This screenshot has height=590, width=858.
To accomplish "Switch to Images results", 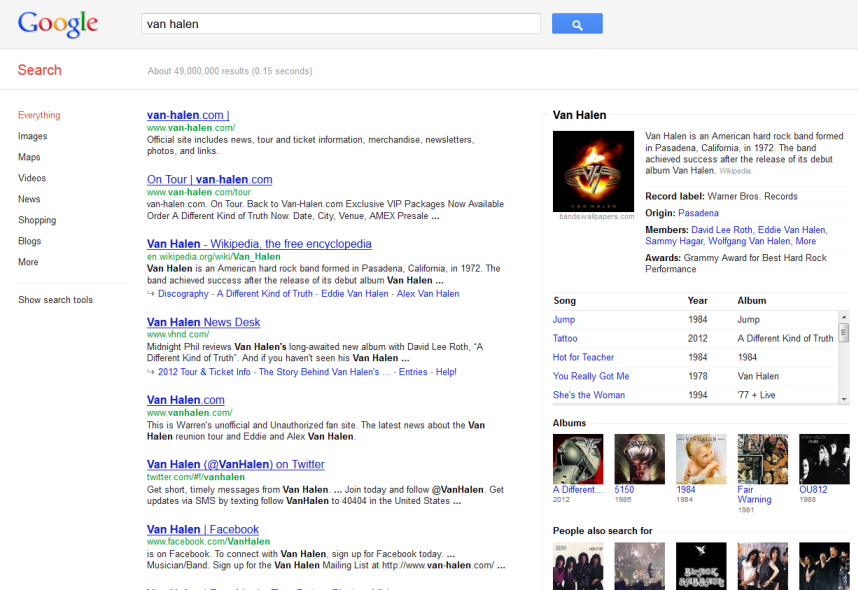I will point(32,136).
